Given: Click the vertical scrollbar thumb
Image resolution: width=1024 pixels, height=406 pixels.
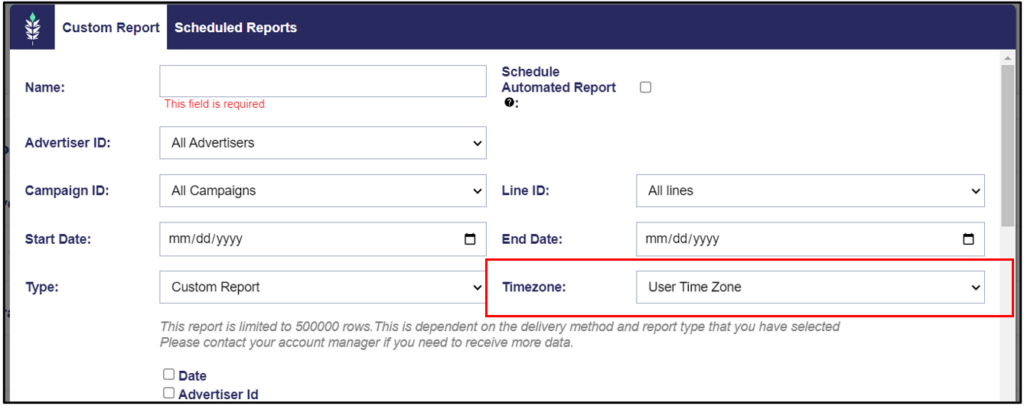Looking at the screenshot, I should coord(1008,144).
